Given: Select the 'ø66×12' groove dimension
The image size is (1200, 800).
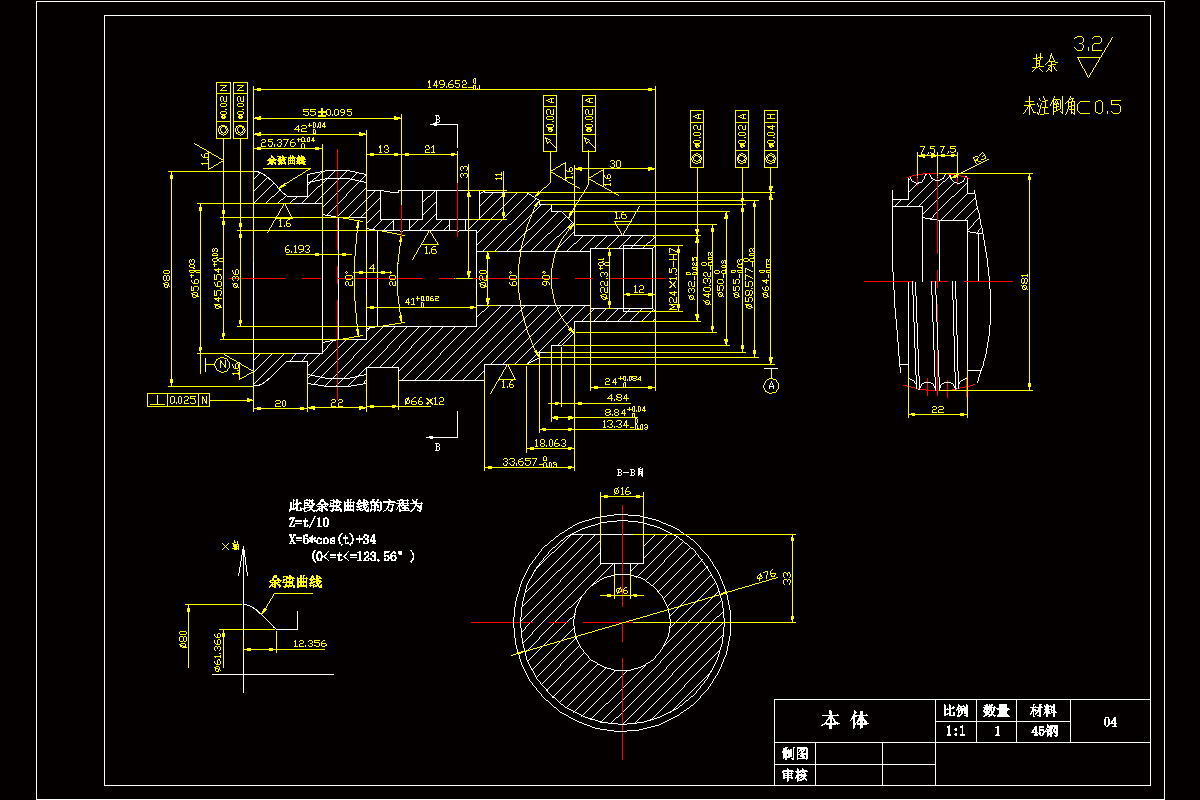Looking at the screenshot, I should click(425, 401).
